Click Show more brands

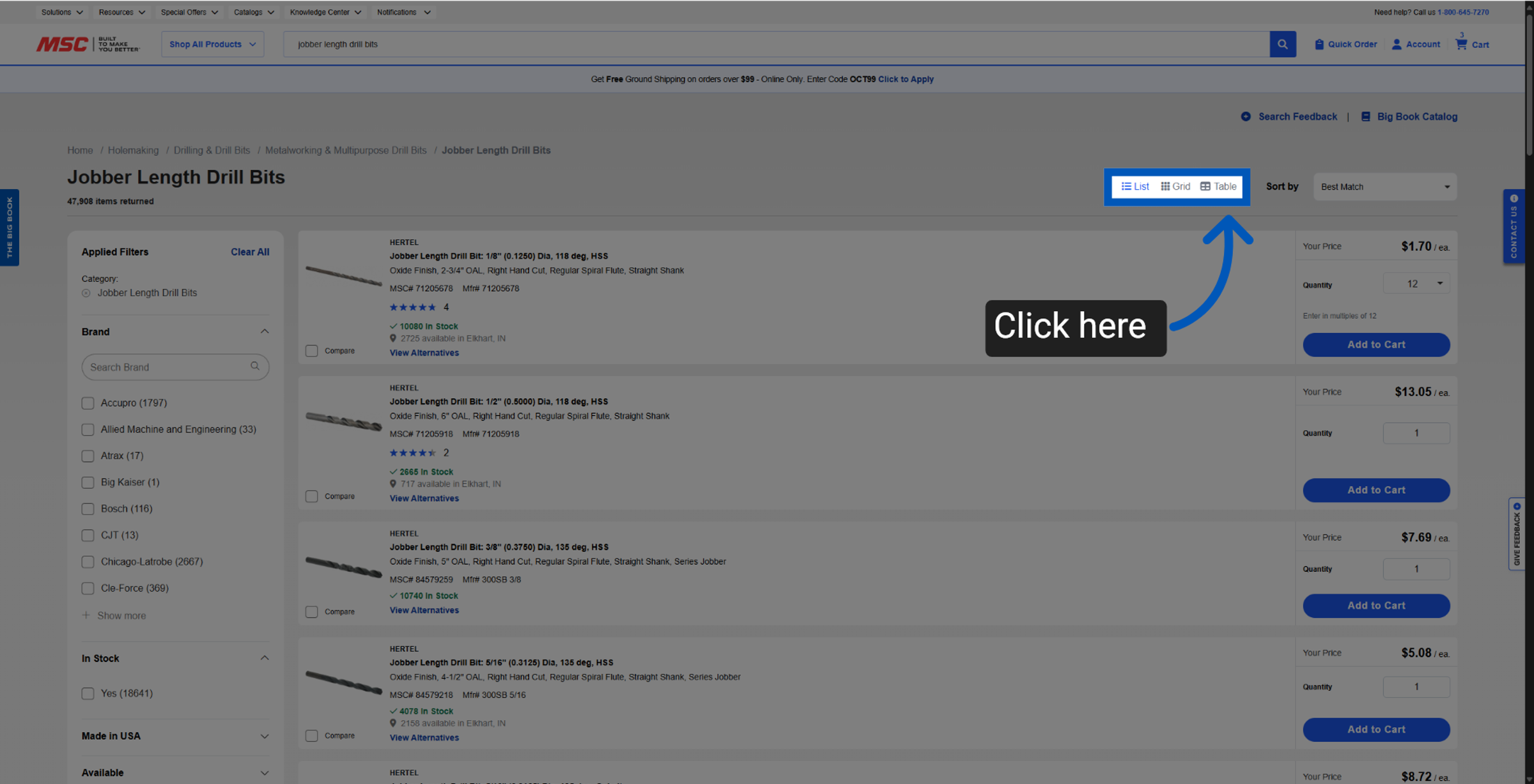tap(121, 616)
